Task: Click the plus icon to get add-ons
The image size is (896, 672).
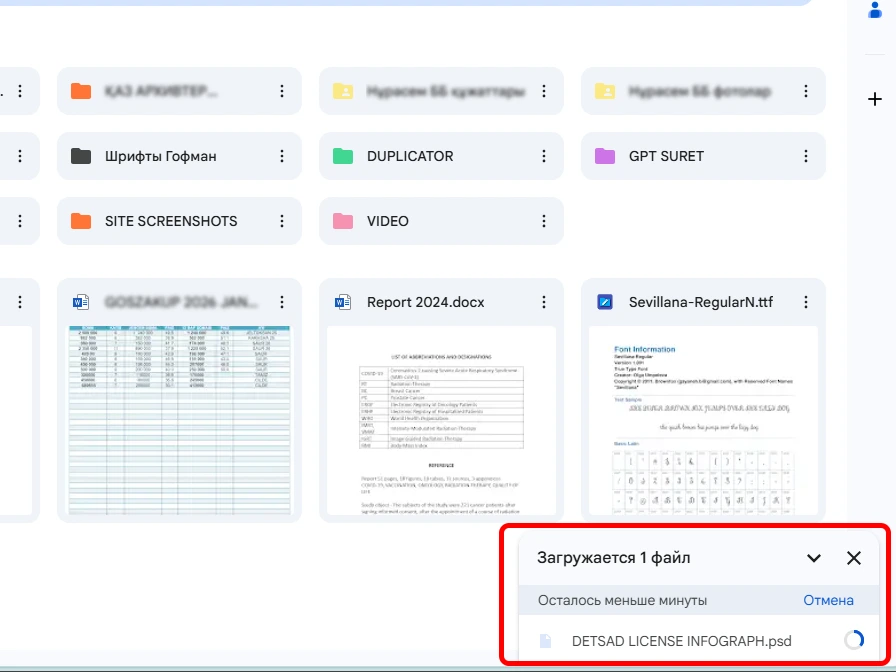Action: pos(875,99)
